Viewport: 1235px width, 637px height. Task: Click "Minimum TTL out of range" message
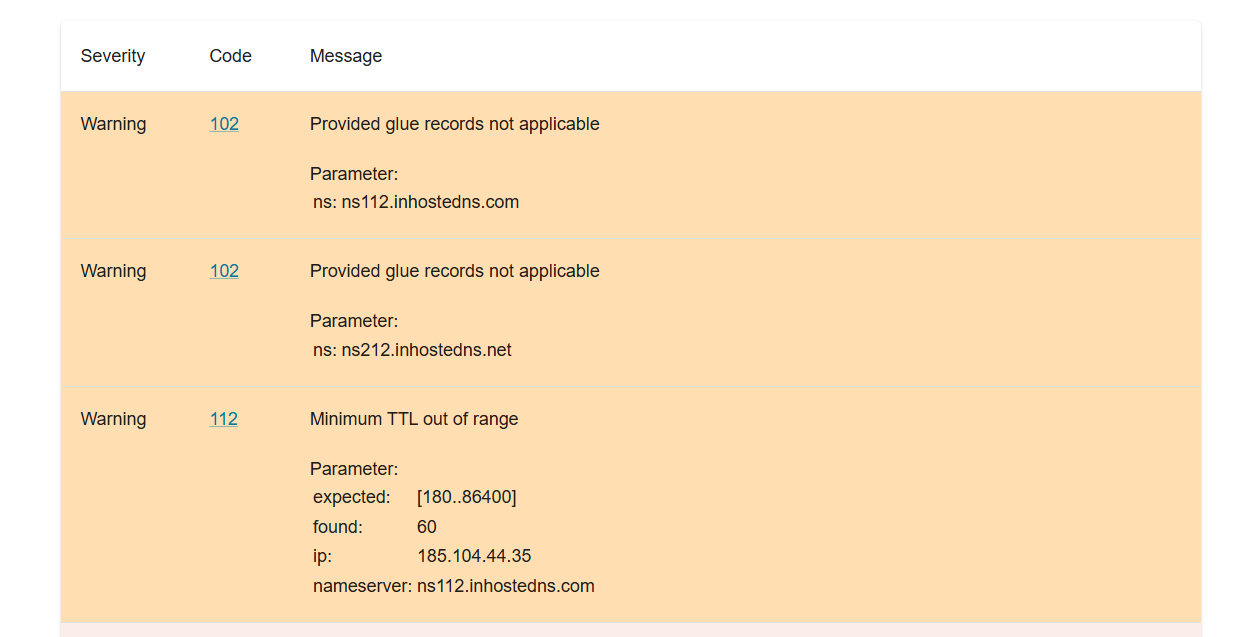[414, 419]
